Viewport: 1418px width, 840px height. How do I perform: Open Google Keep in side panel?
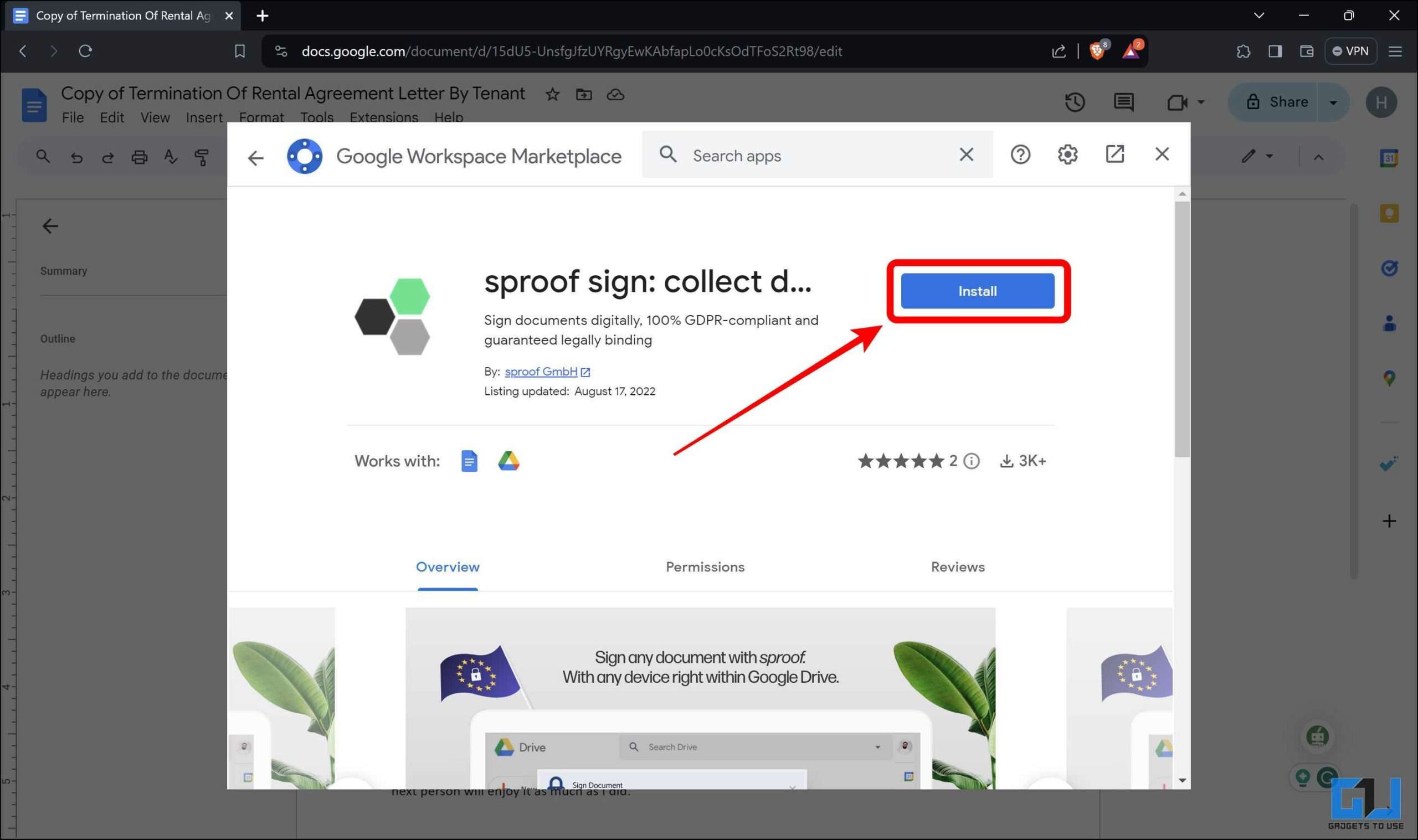tap(1389, 213)
